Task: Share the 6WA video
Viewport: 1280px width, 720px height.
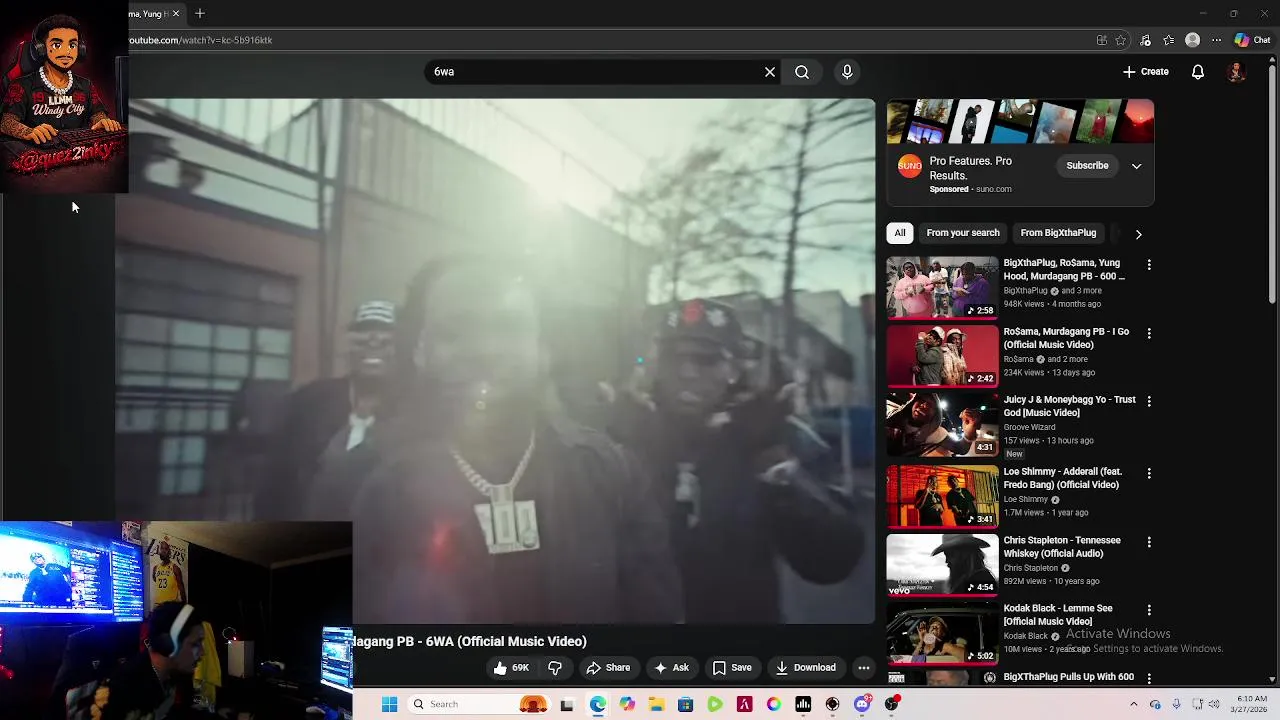Action: pos(608,668)
